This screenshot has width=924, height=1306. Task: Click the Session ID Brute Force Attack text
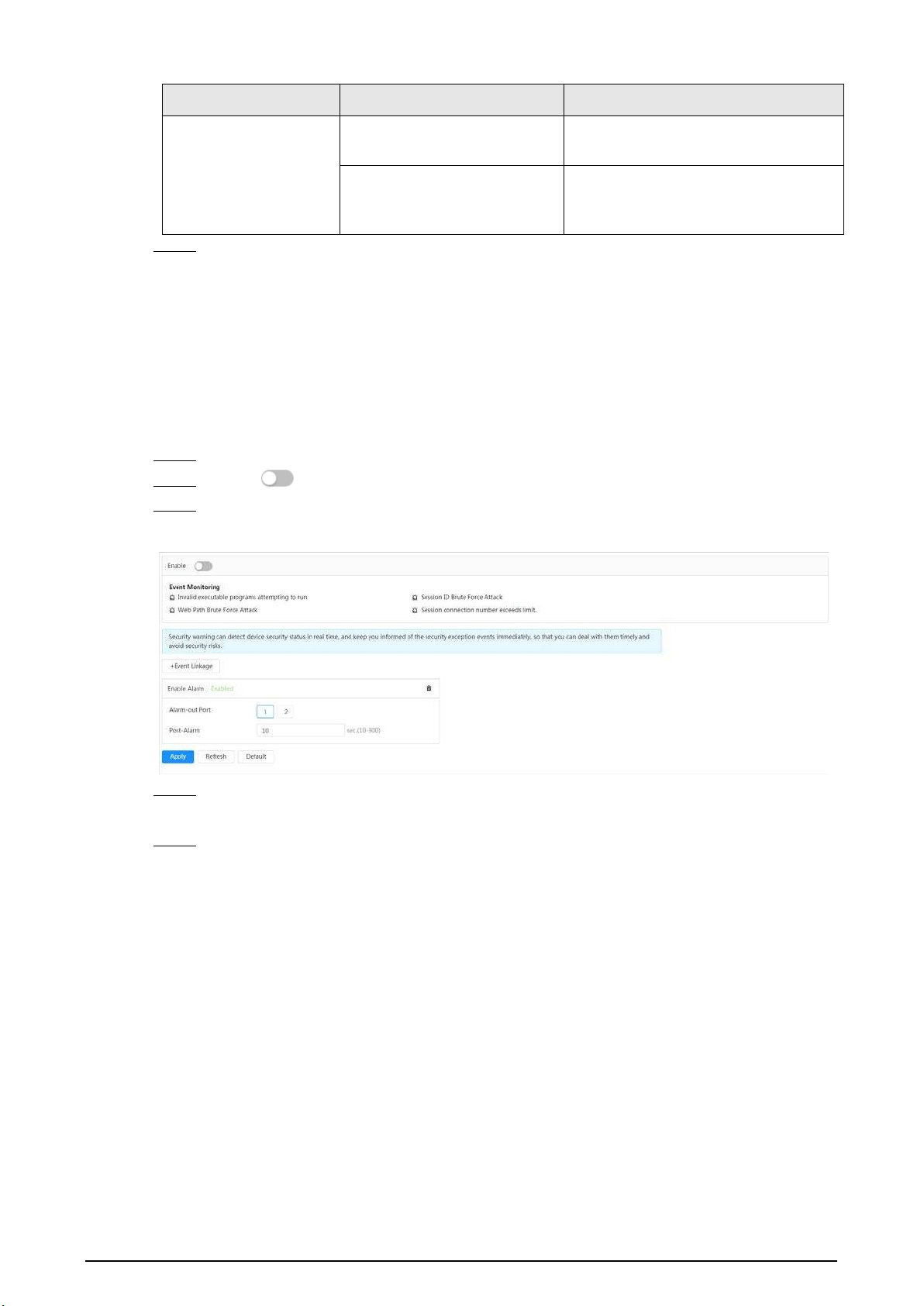(462, 598)
